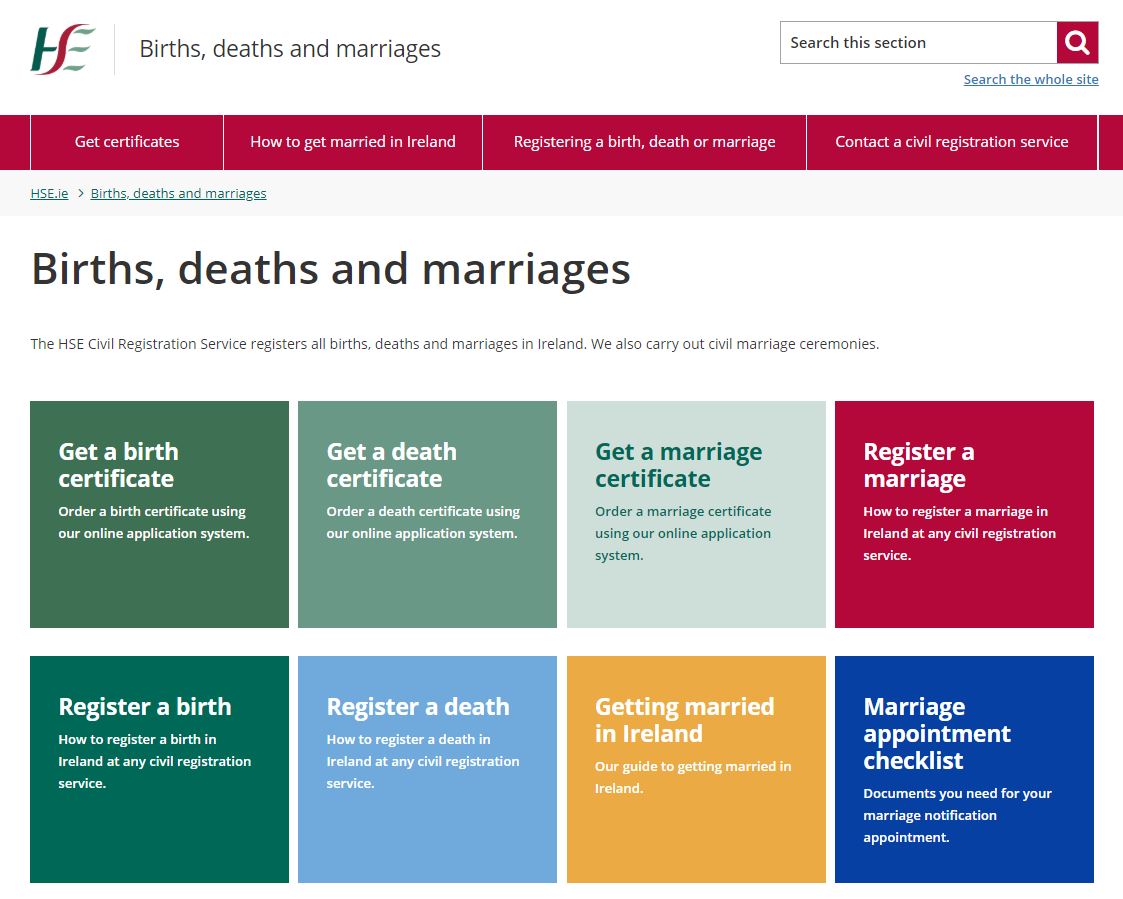Open the Marriage appointment checklist card
Image resolution: width=1123 pixels, height=899 pixels.
(x=964, y=769)
